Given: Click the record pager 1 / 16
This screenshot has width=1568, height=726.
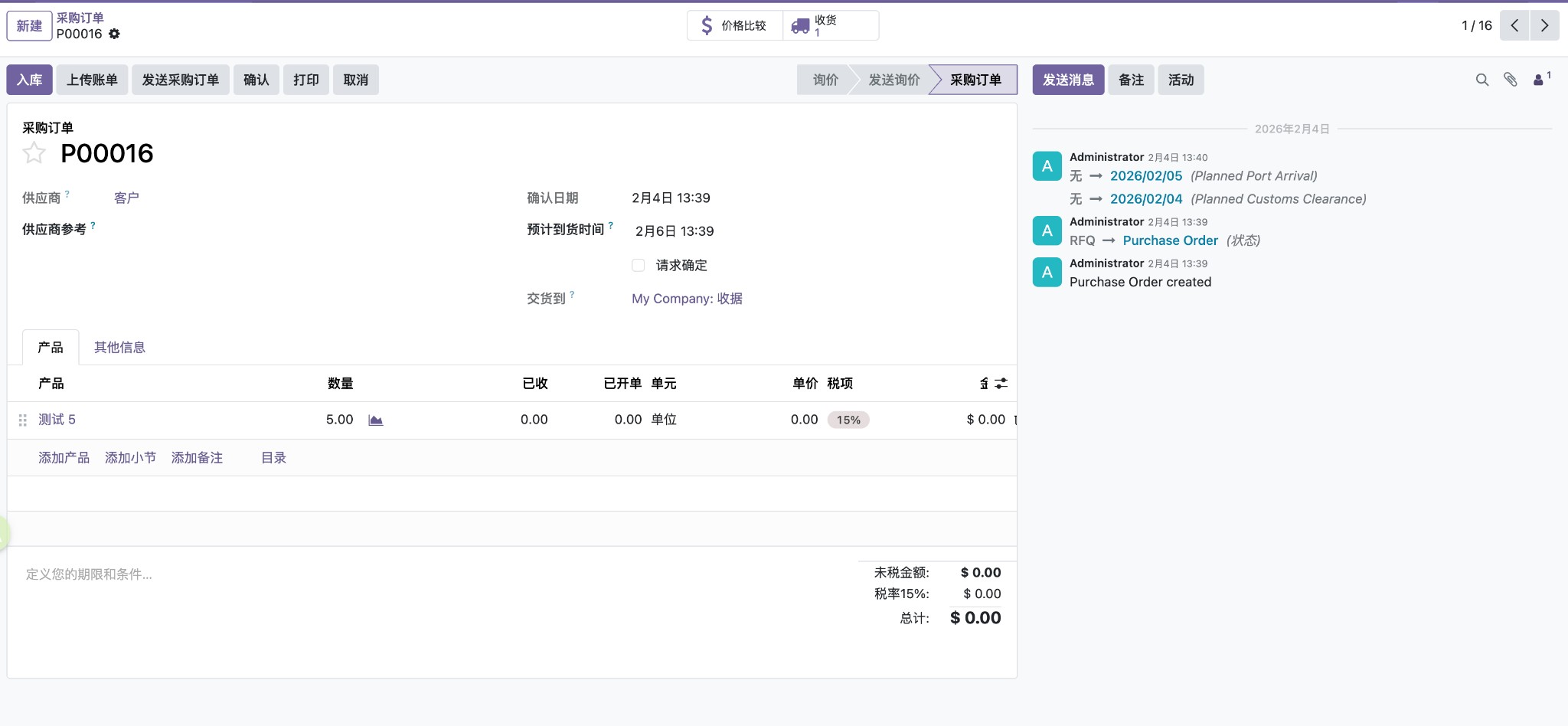Looking at the screenshot, I should click(x=1477, y=25).
